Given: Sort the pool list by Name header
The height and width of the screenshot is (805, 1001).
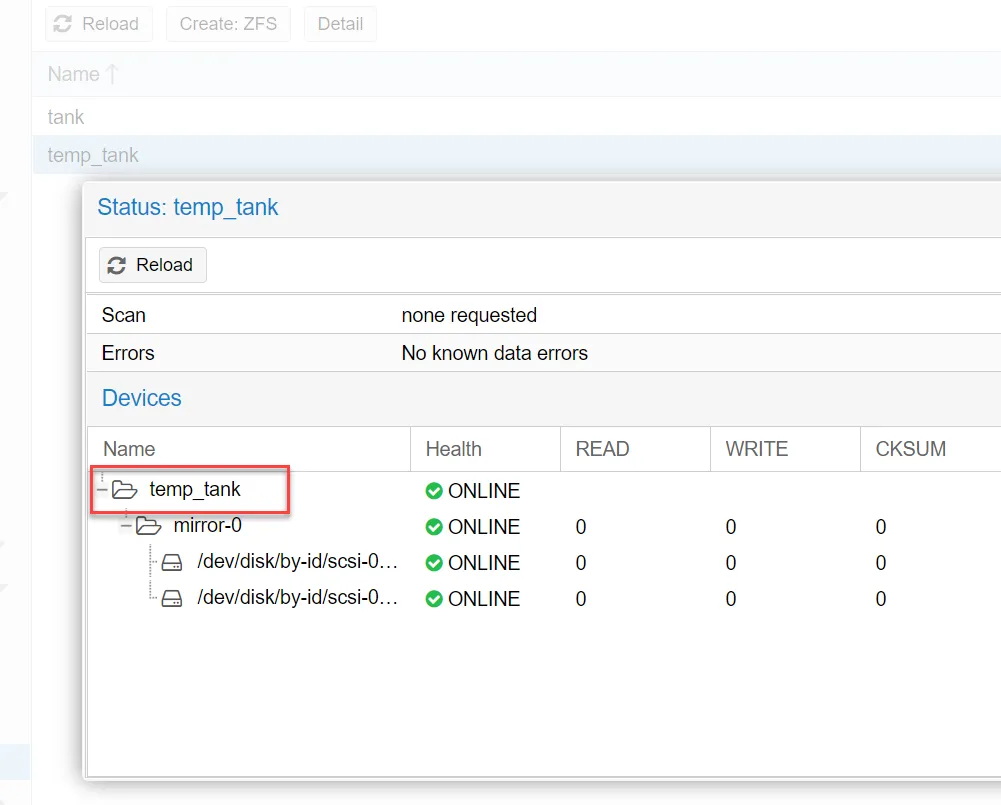Looking at the screenshot, I should pos(73,74).
